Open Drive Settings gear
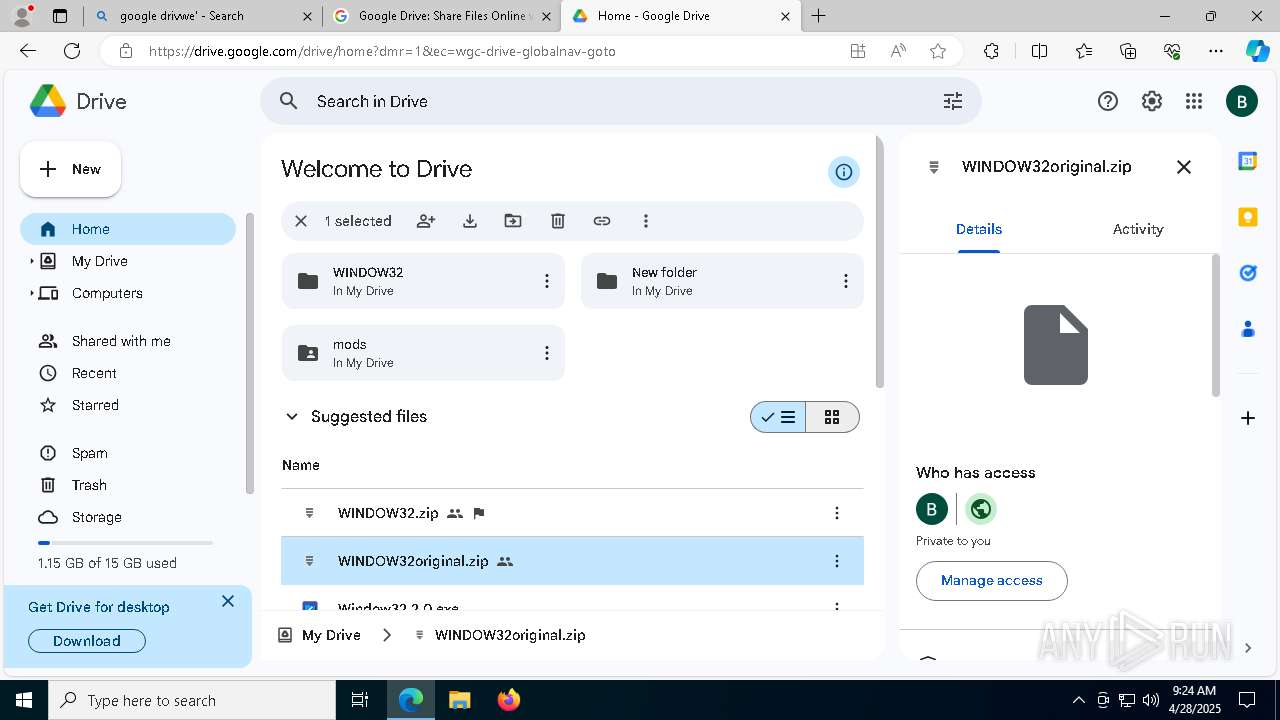Viewport: 1280px width, 720px height. pos(1152,101)
